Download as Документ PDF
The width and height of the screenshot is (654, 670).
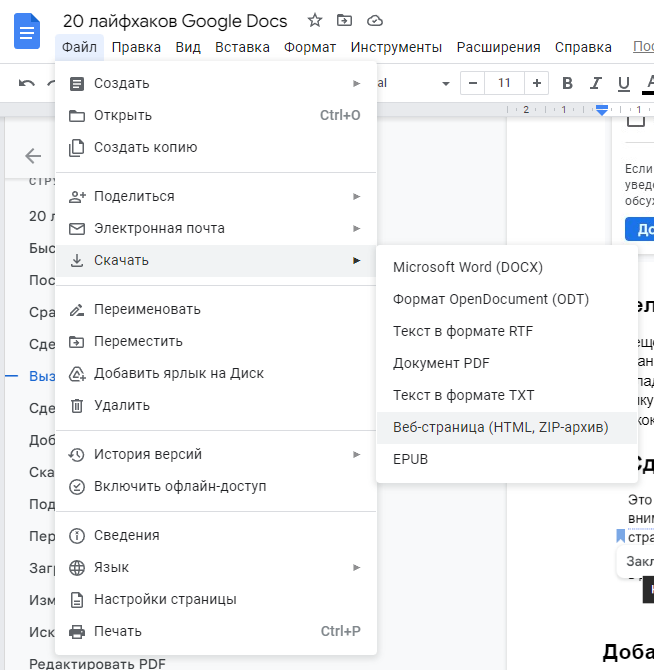point(507,364)
